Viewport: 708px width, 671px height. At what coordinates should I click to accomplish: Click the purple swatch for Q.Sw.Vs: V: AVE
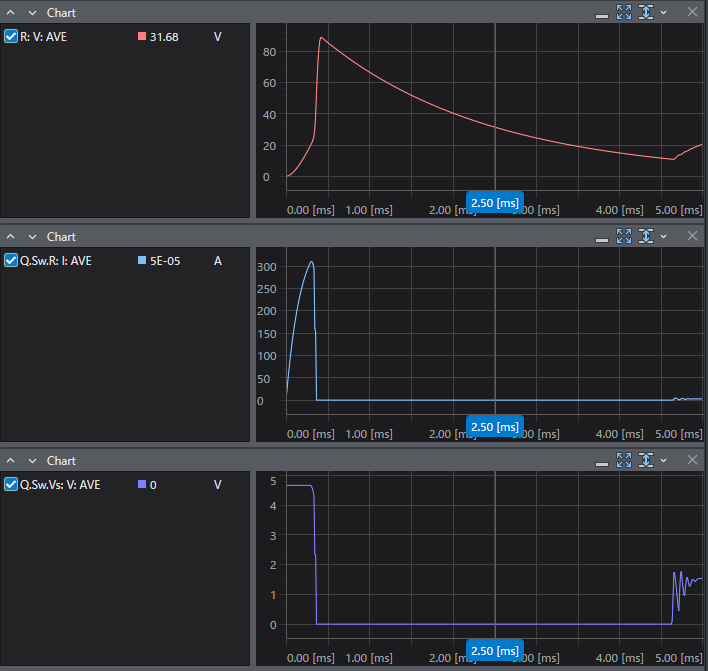142,484
